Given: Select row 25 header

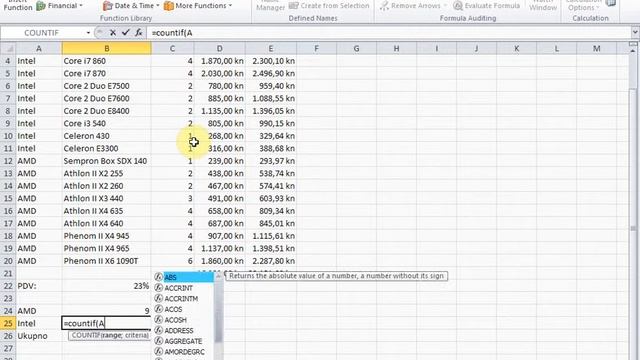Looking at the screenshot, I should (8, 323).
